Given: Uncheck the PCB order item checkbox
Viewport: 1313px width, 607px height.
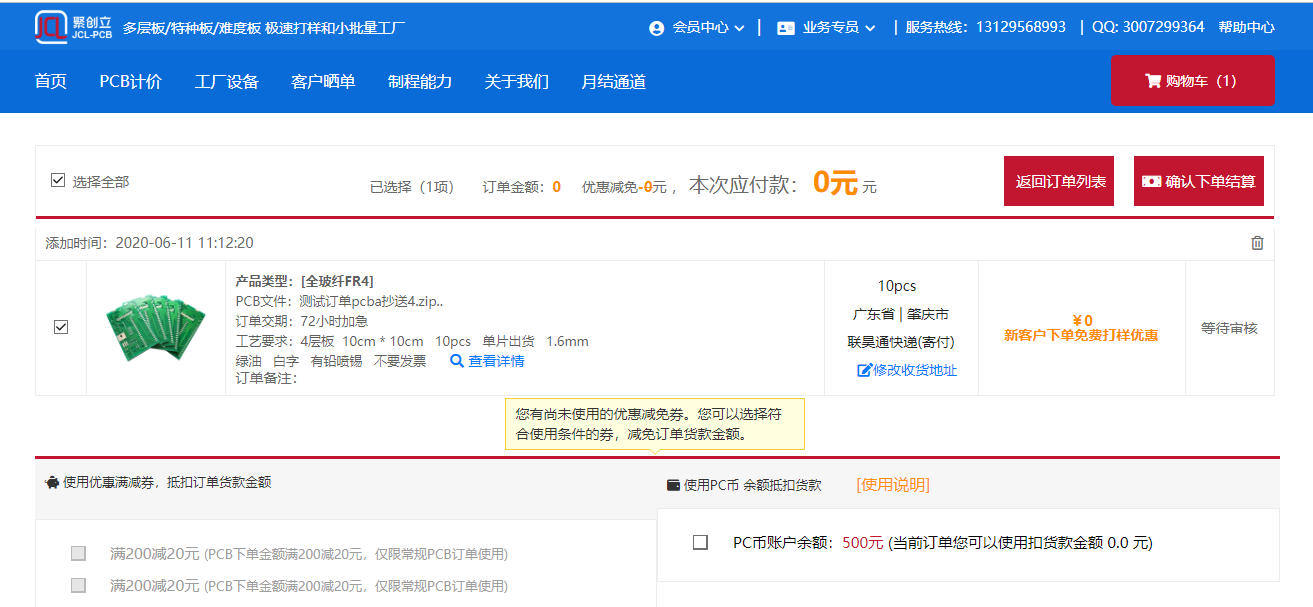Looking at the screenshot, I should point(61,327).
